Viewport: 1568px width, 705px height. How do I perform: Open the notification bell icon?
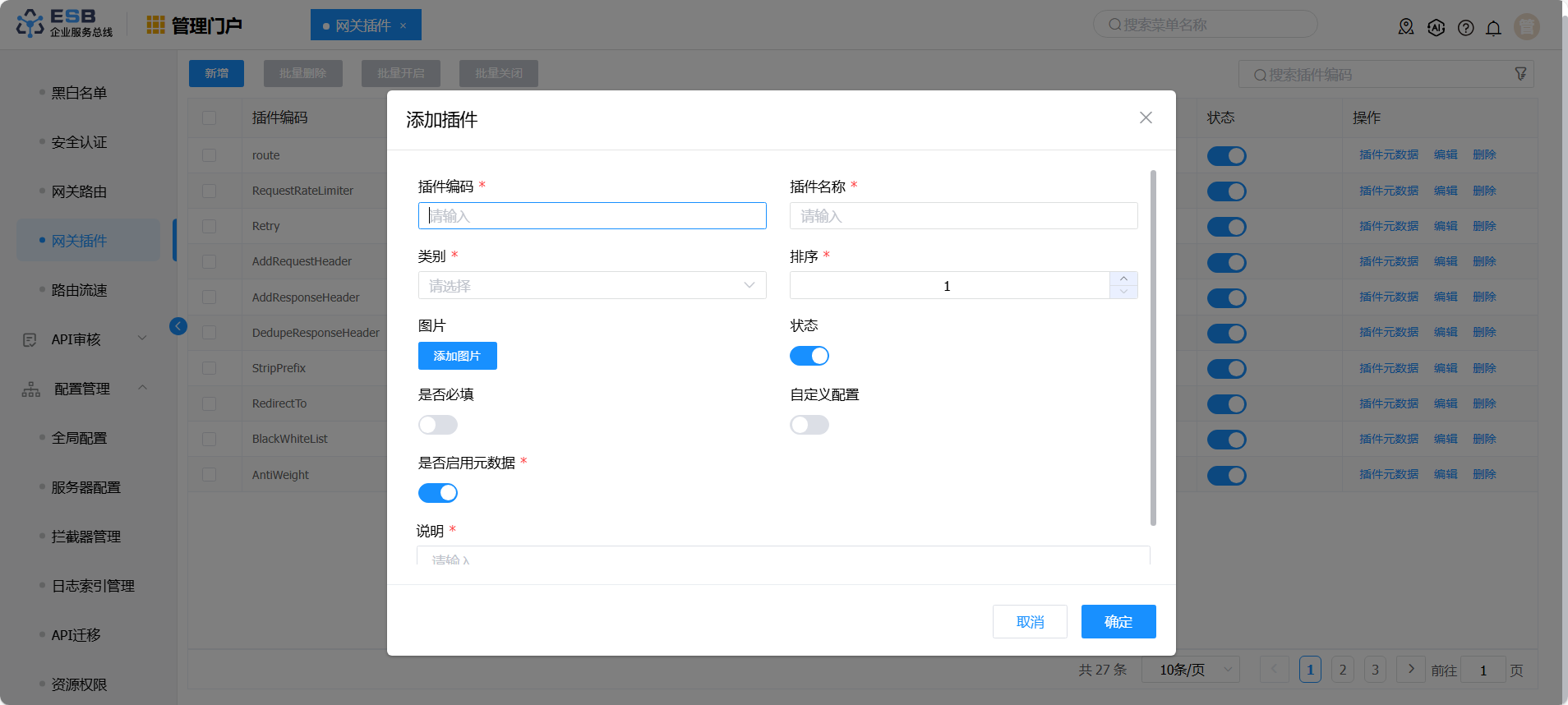(1493, 28)
